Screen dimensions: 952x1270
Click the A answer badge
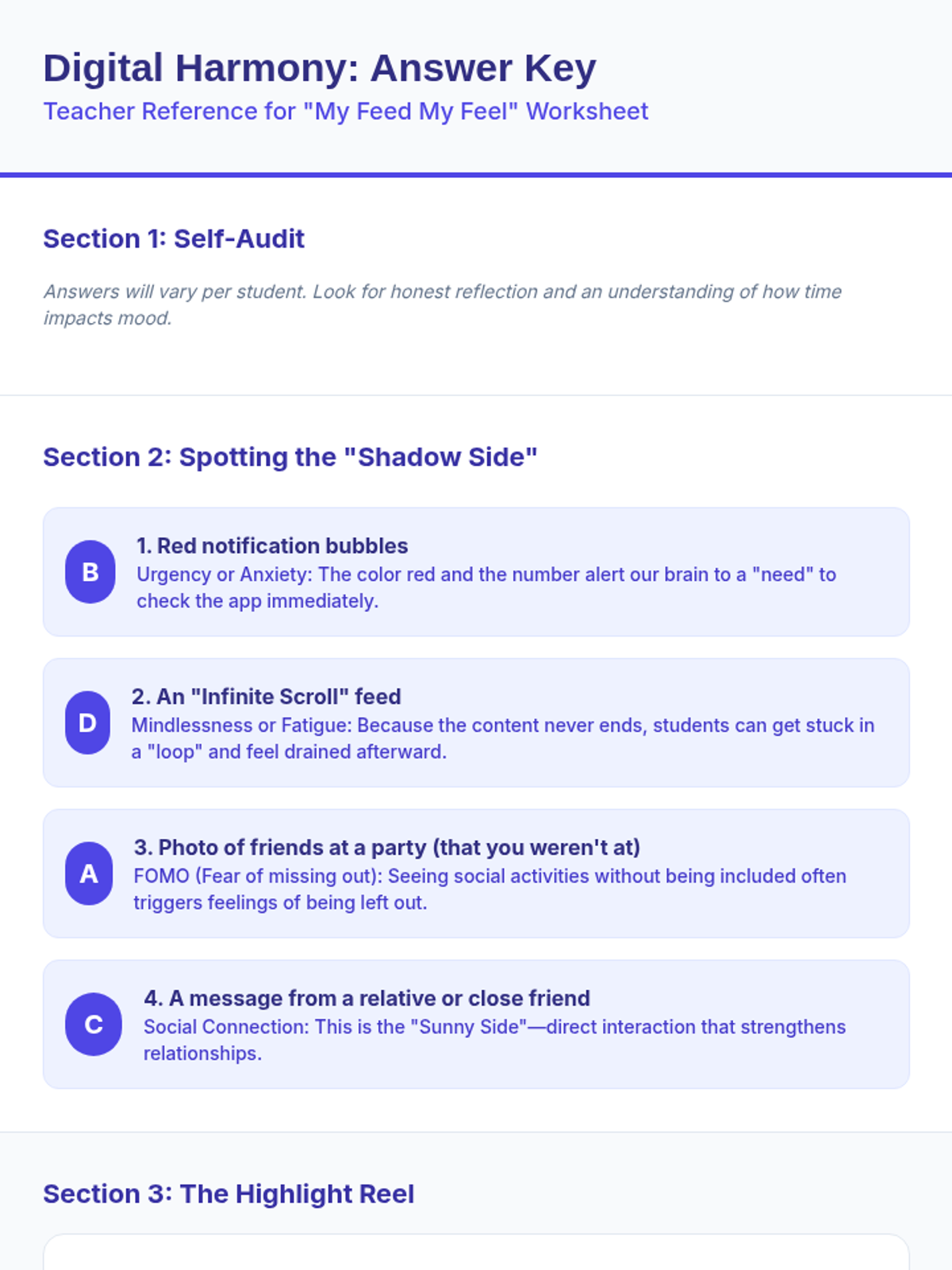point(89,873)
